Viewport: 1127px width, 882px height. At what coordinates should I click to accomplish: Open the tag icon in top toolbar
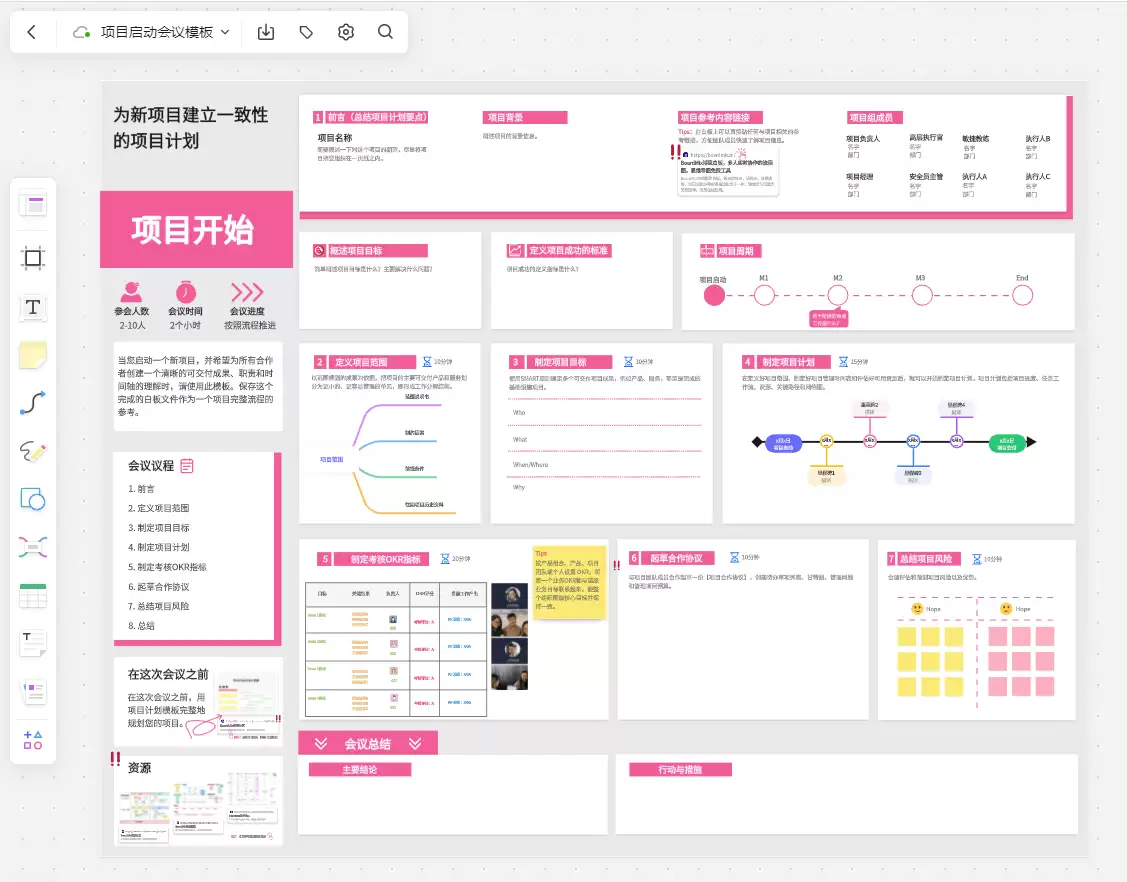point(306,32)
